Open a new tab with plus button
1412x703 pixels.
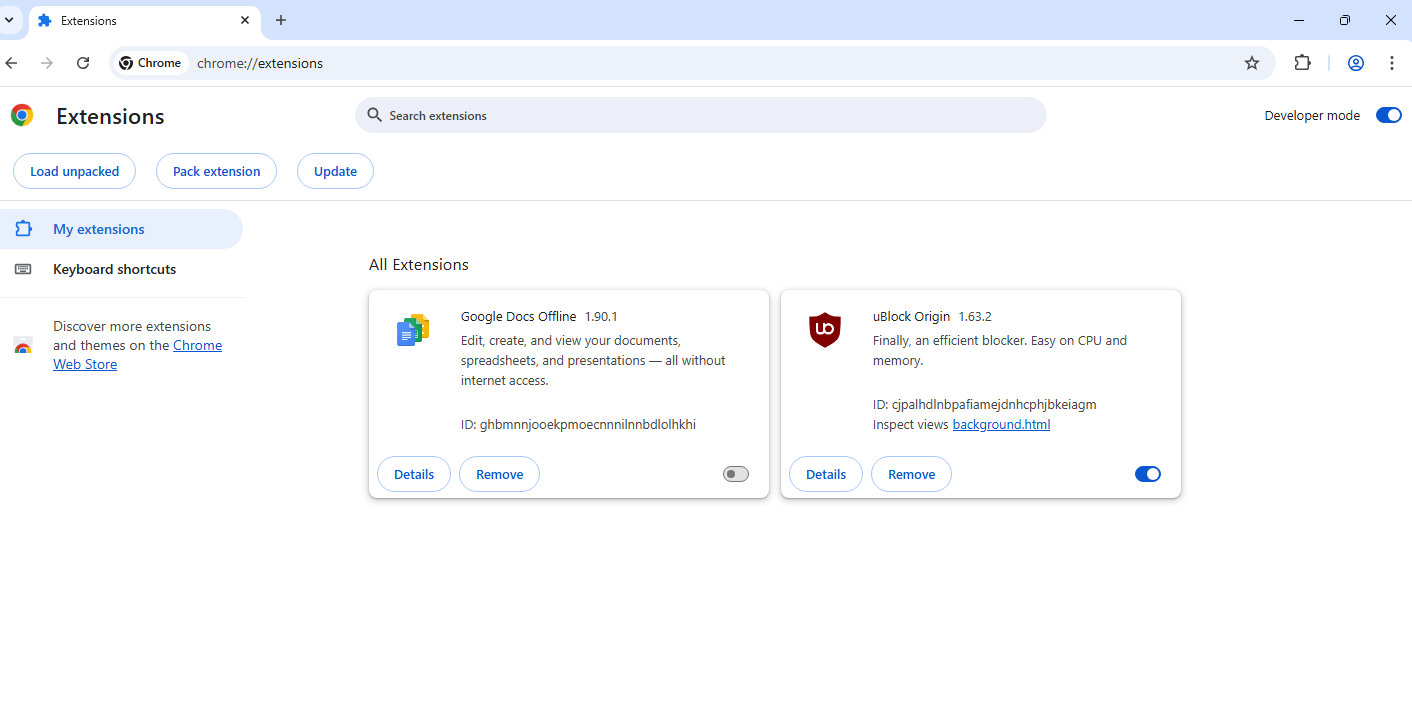tap(281, 20)
